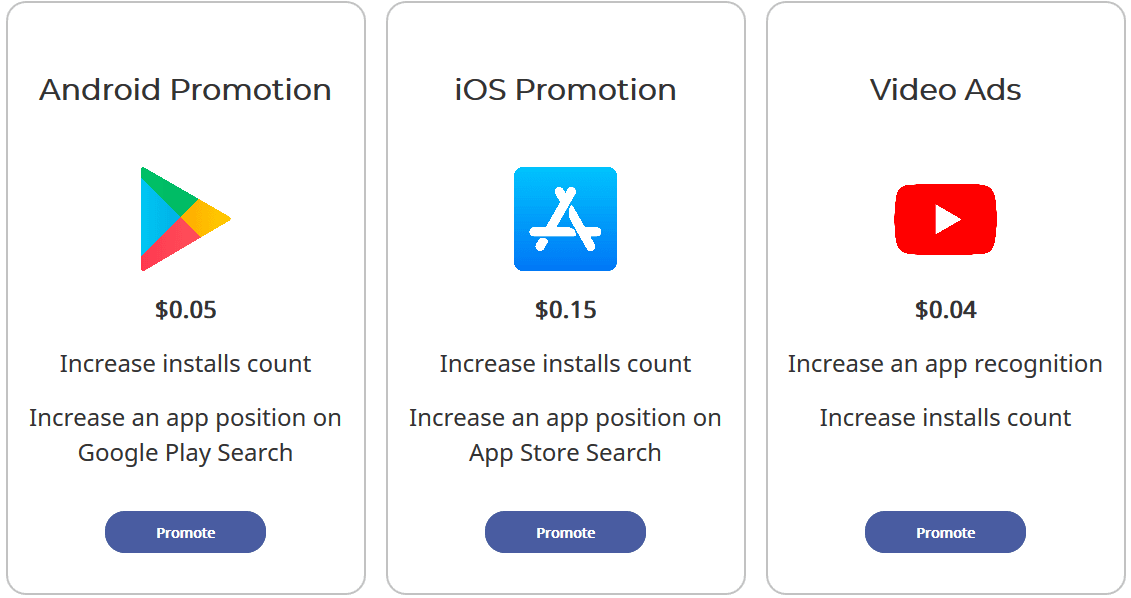
Task: Click iOS card's Increase installs count text
Action: 566,364
